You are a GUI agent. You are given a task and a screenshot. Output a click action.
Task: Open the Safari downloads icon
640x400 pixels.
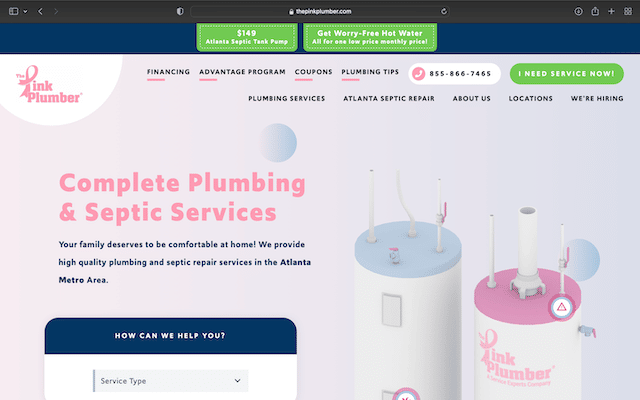pos(578,11)
